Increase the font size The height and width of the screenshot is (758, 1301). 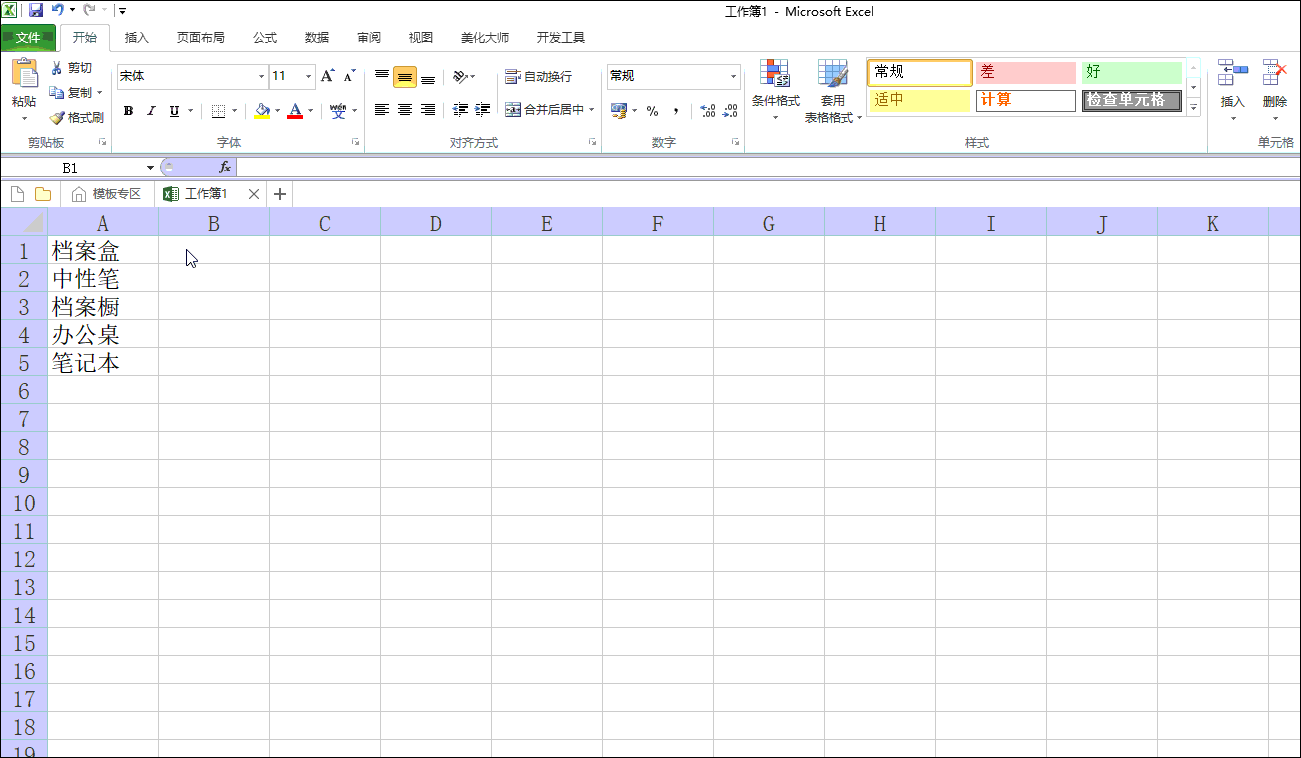pyautogui.click(x=327, y=76)
